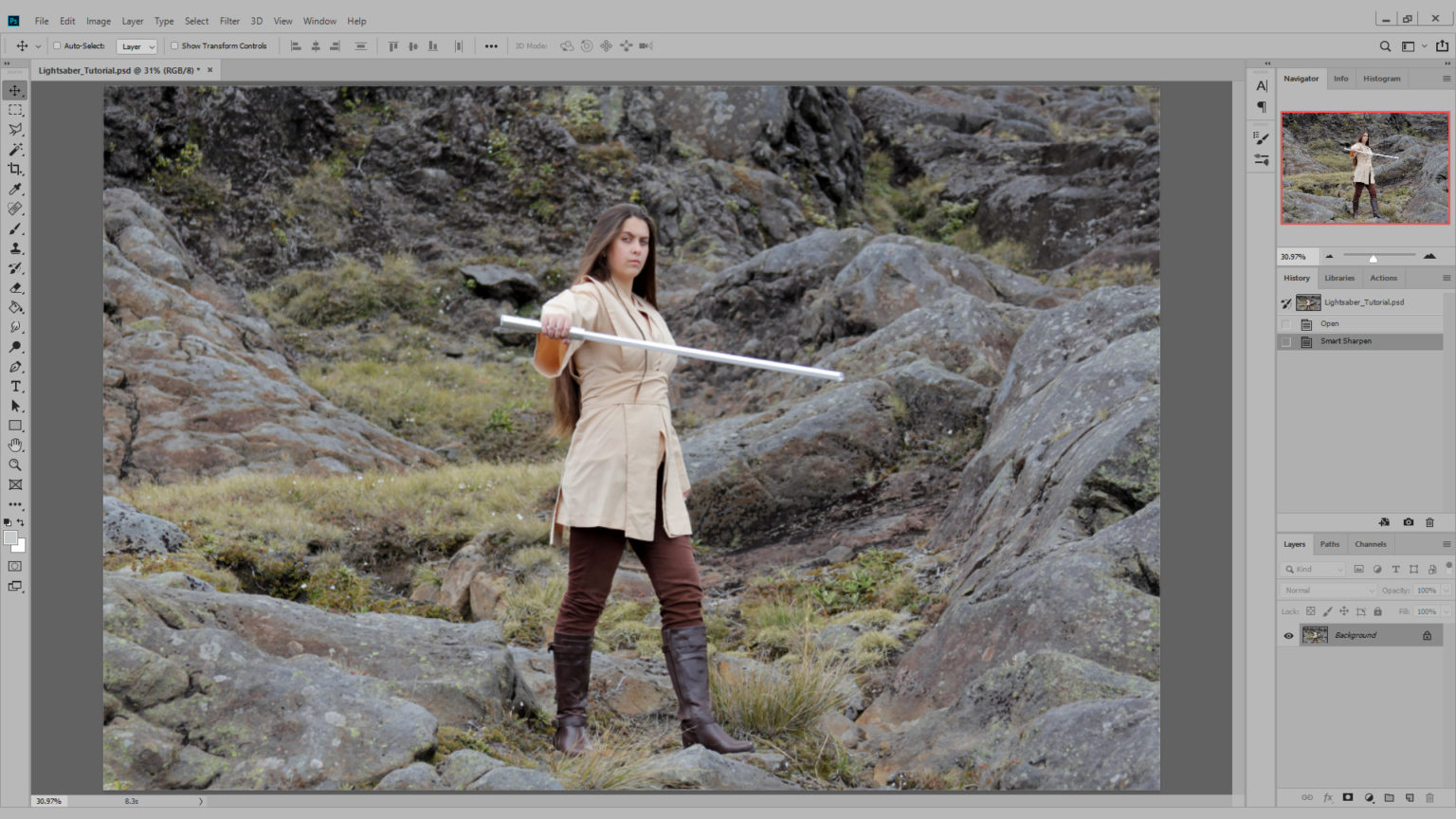Open the Filter menu
This screenshot has width=1456, height=819.
[229, 21]
